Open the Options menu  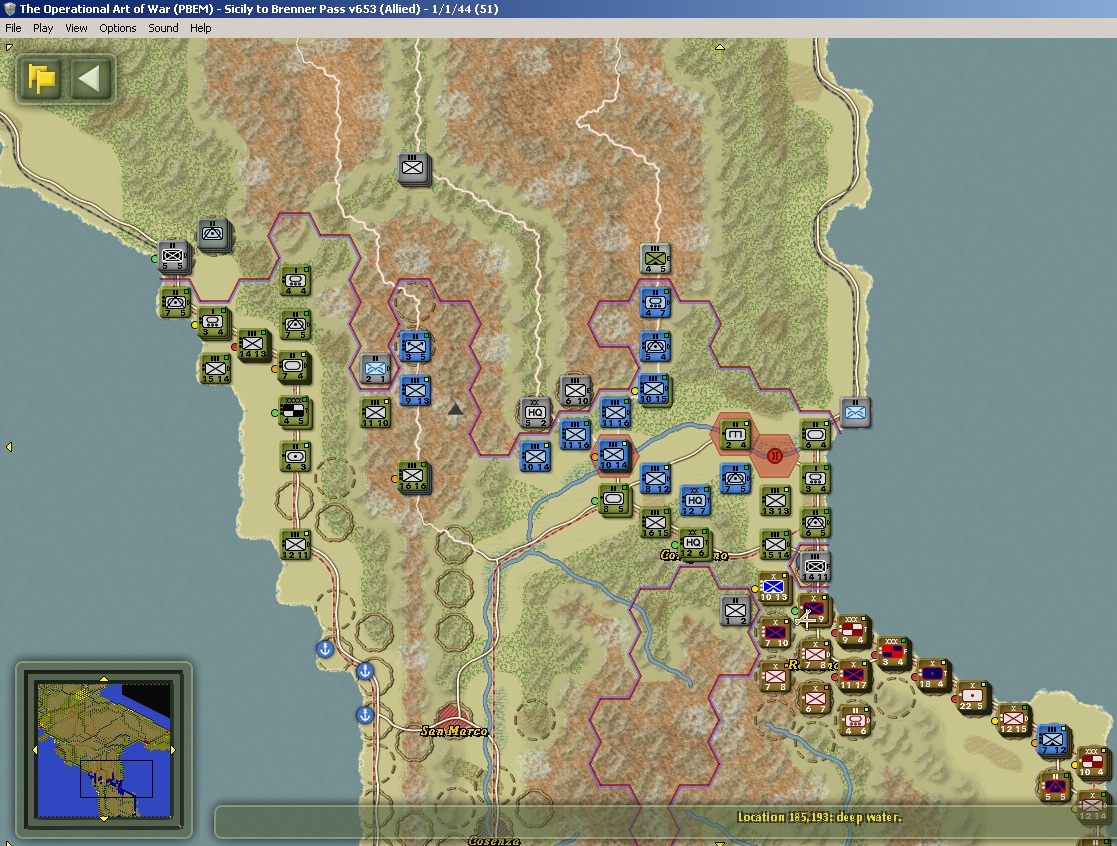[118, 28]
